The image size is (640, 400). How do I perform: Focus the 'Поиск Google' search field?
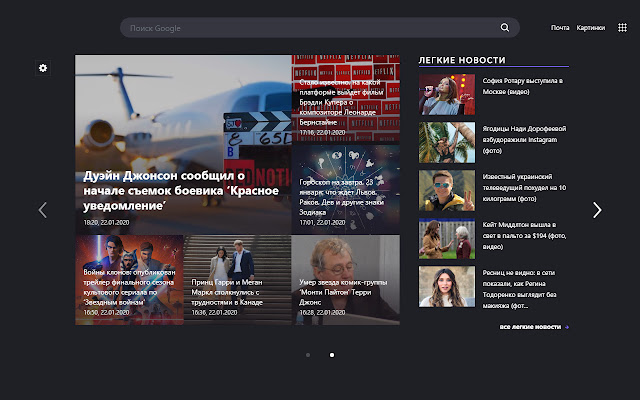click(x=320, y=28)
